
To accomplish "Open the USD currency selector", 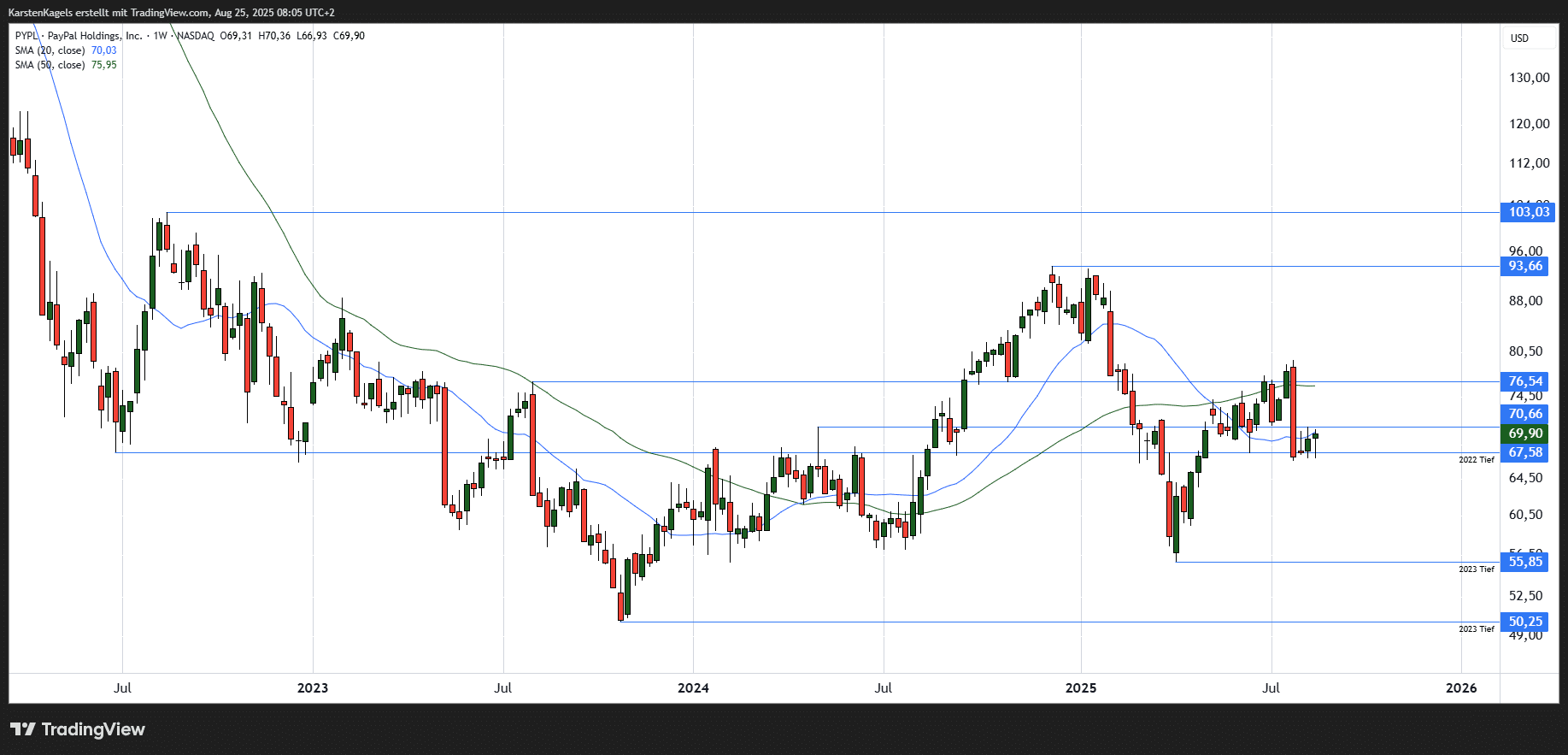I will point(1519,38).
